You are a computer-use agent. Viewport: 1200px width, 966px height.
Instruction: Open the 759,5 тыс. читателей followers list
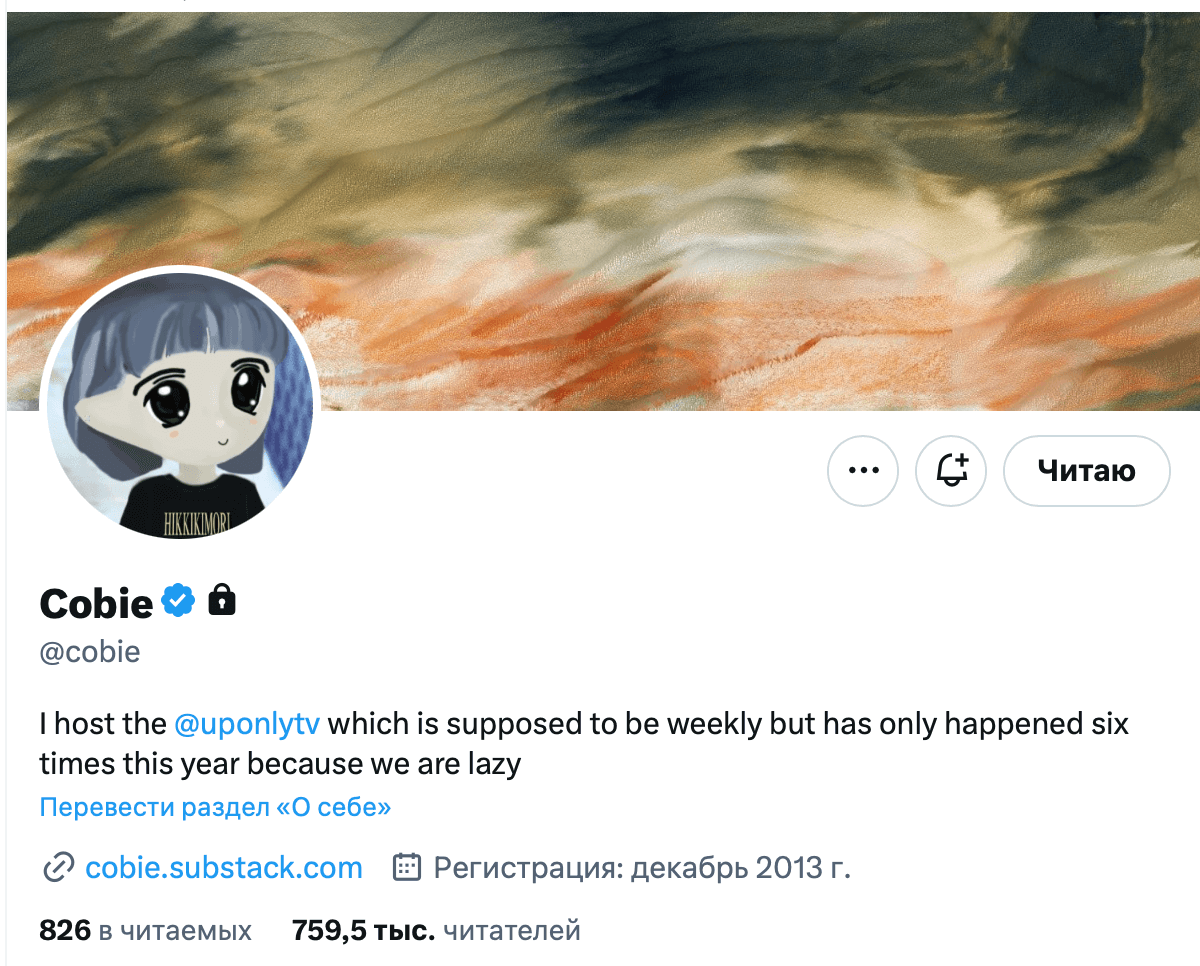436,931
